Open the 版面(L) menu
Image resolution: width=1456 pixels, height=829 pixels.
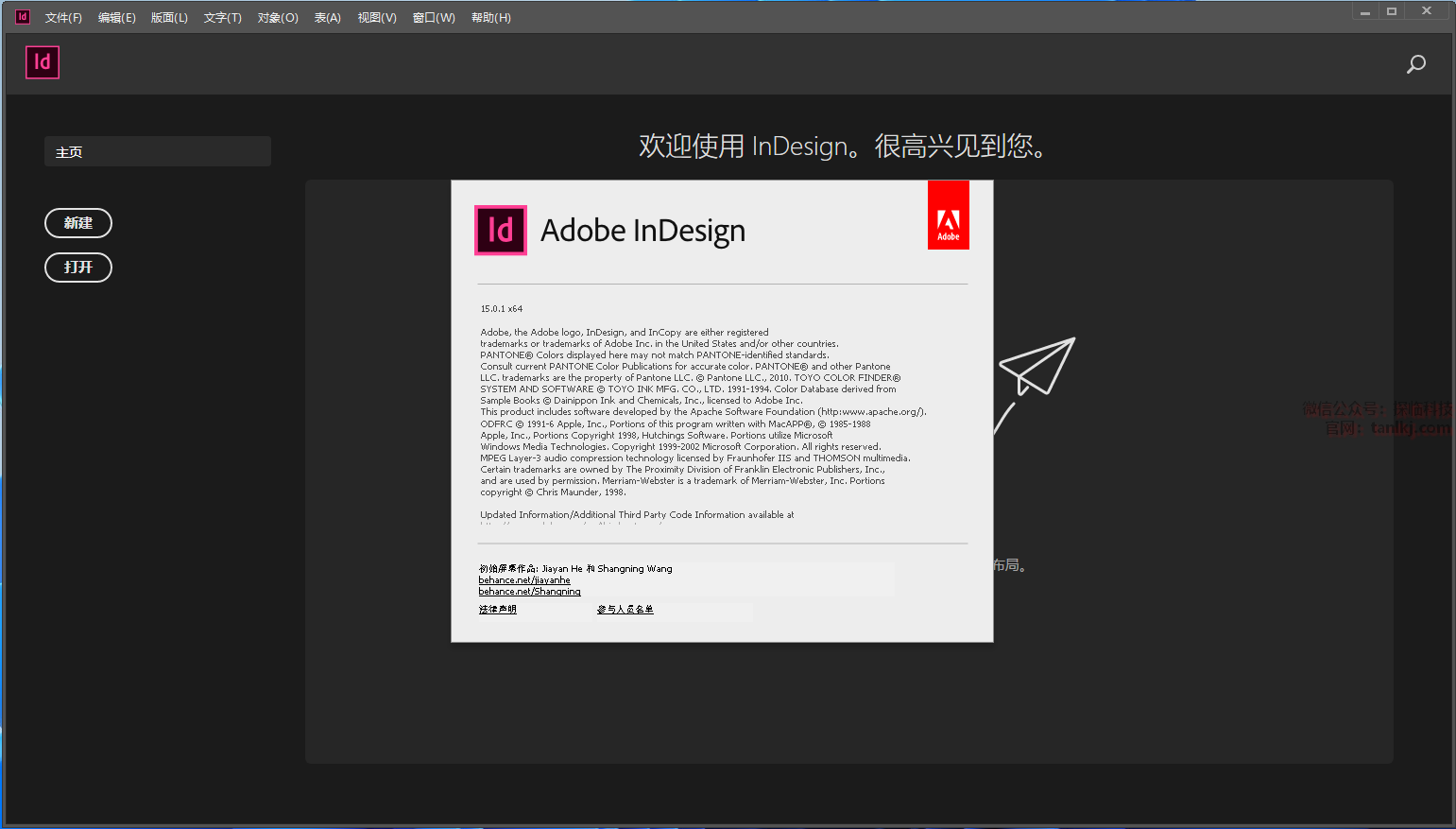point(169,18)
